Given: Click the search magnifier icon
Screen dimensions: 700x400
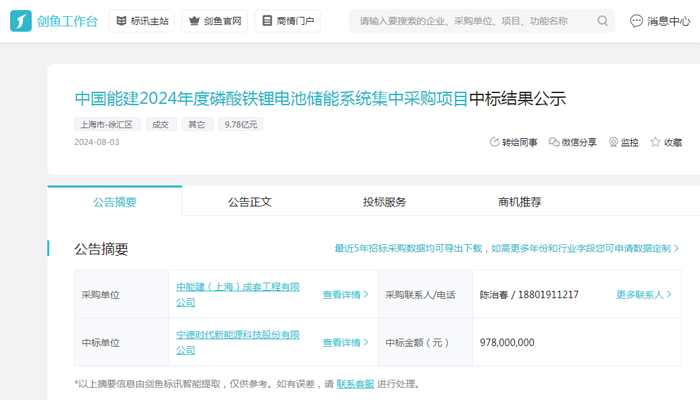Looking at the screenshot, I should tap(603, 21).
